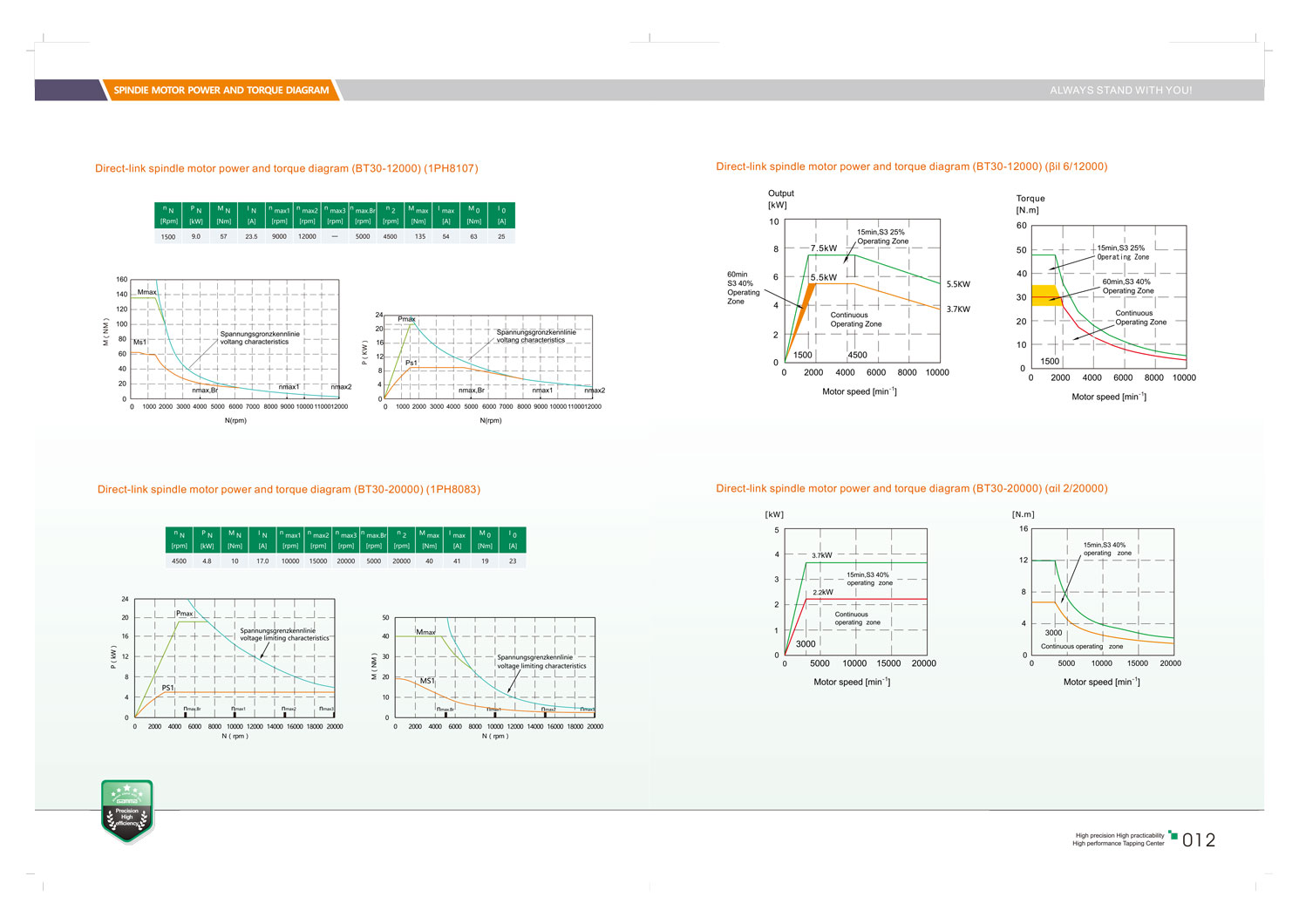This screenshot has width=1299, height=924.
Task: Click the small green square beside page number
Action: click(x=1173, y=835)
